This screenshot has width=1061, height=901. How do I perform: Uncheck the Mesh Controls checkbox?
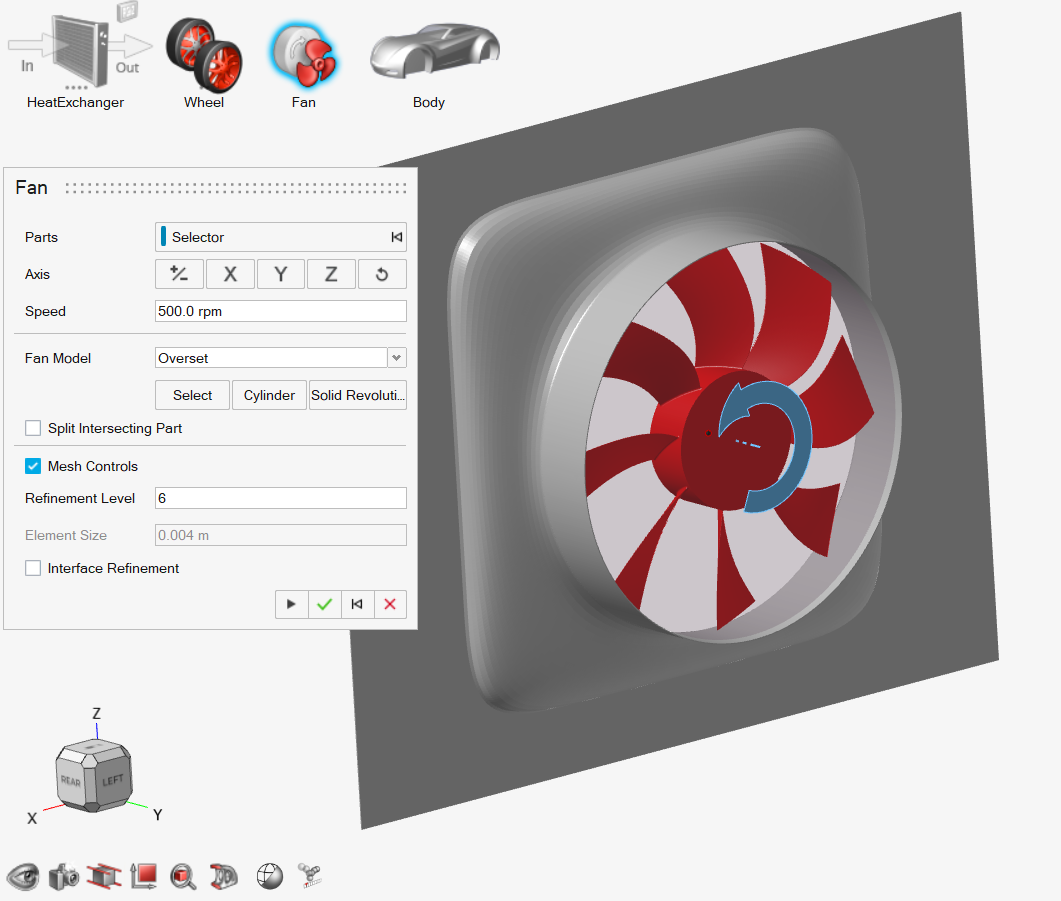[33, 466]
